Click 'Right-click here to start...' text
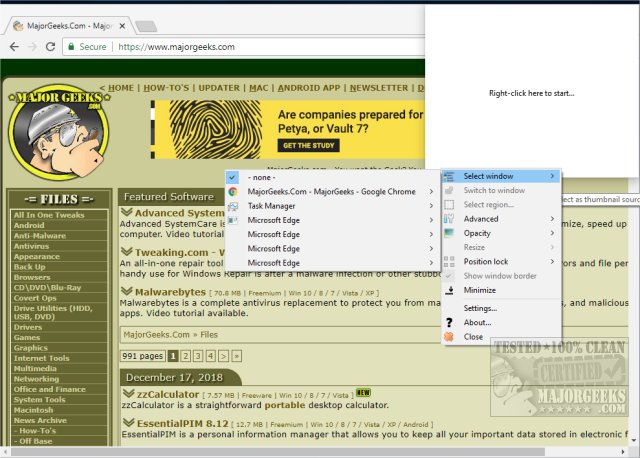The image size is (640, 458). coord(531,93)
